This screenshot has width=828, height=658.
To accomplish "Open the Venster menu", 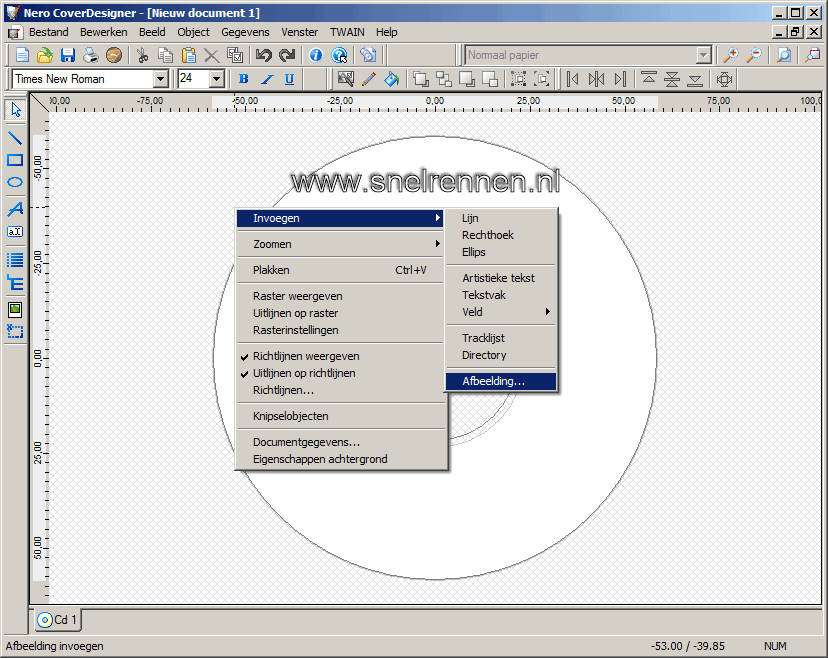I will pyautogui.click(x=299, y=32).
